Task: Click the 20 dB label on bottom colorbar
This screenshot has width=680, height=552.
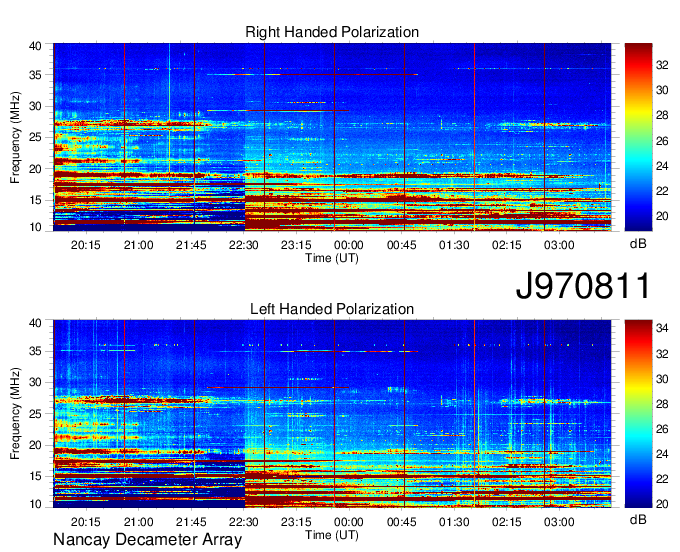Action: pos(662,503)
